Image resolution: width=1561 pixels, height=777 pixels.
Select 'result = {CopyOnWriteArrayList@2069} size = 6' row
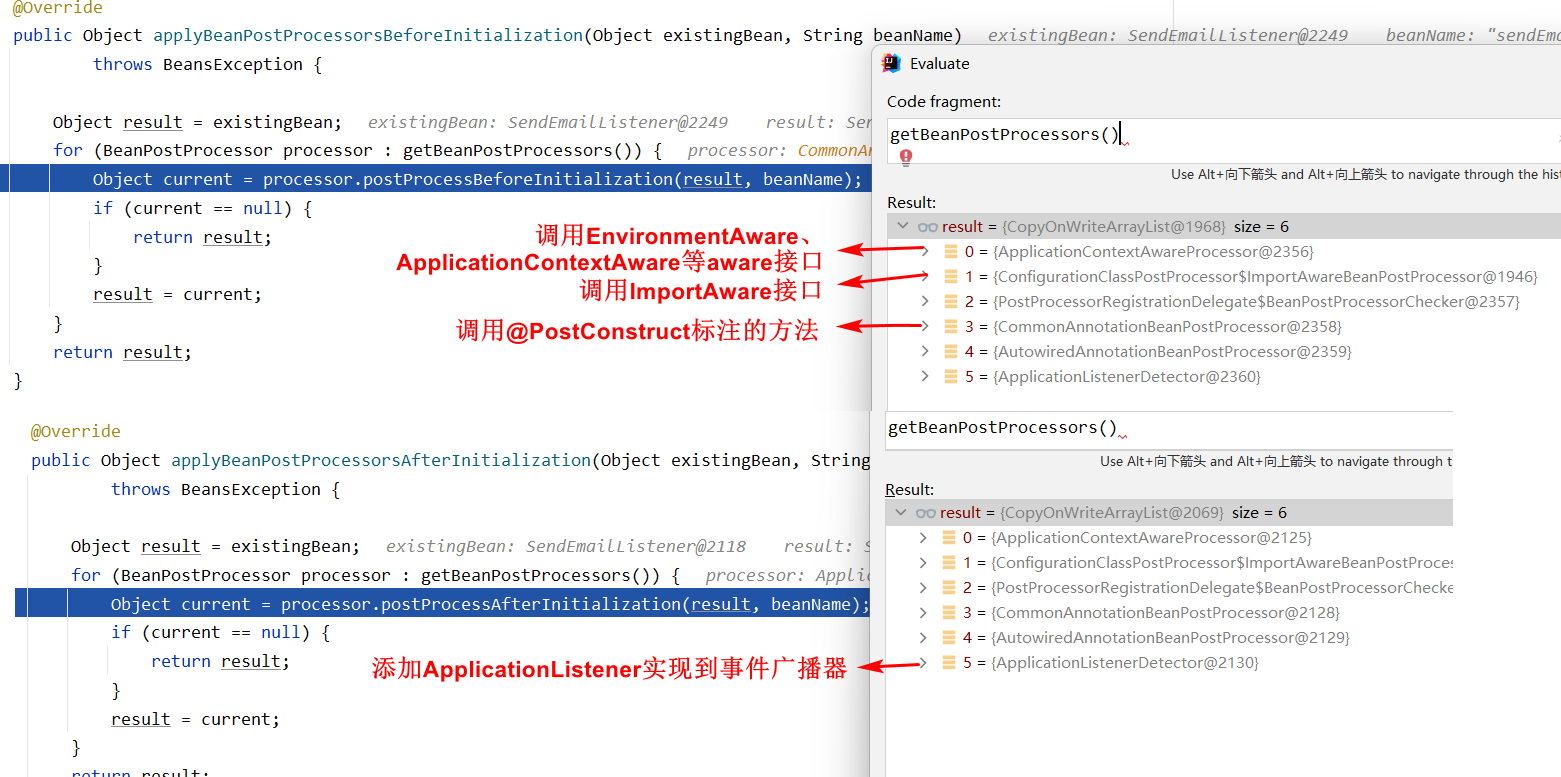point(1168,513)
